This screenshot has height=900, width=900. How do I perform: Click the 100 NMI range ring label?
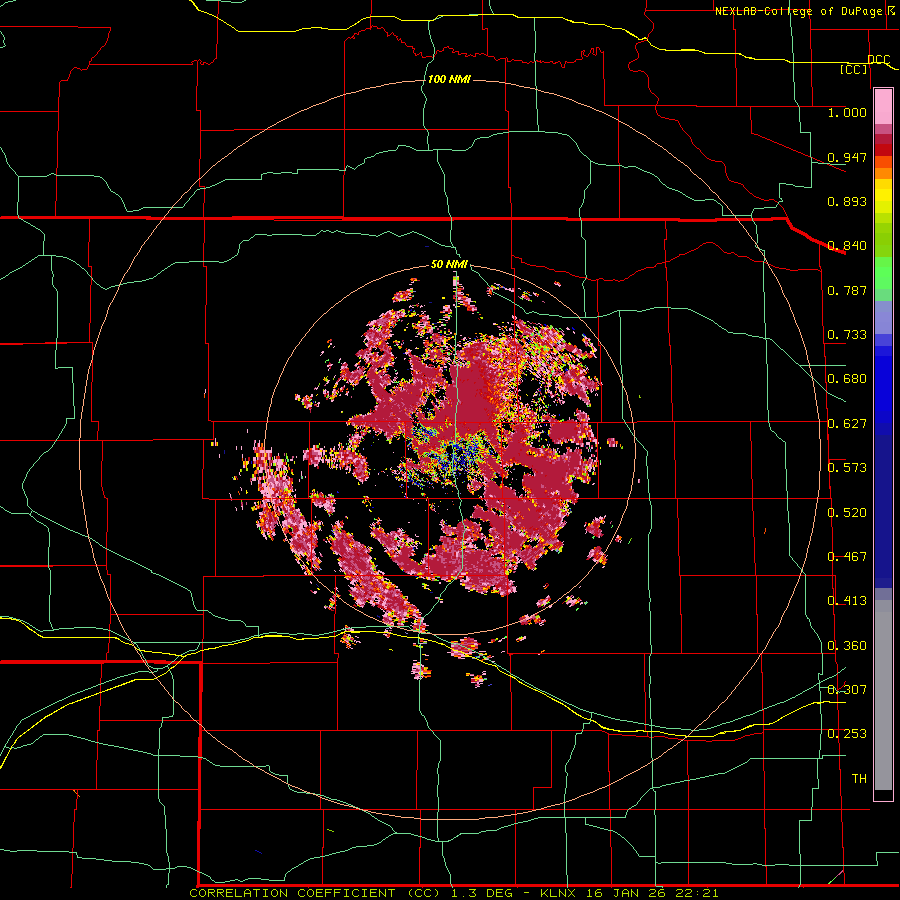click(449, 79)
